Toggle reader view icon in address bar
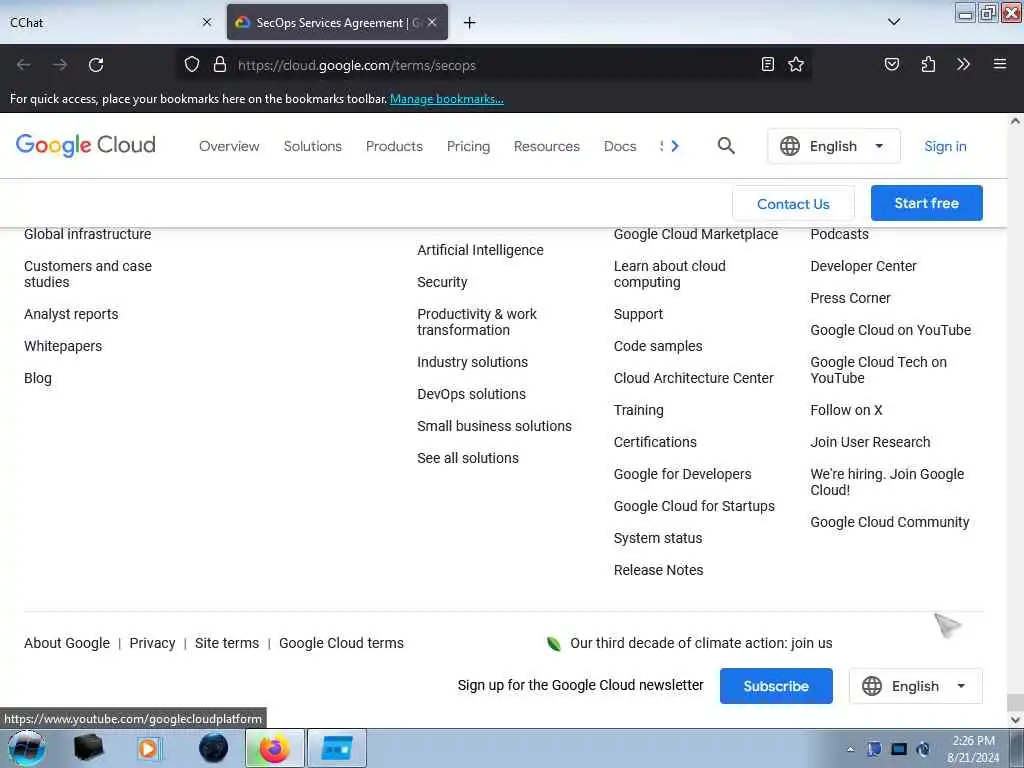This screenshot has height=768, width=1024. click(x=768, y=64)
